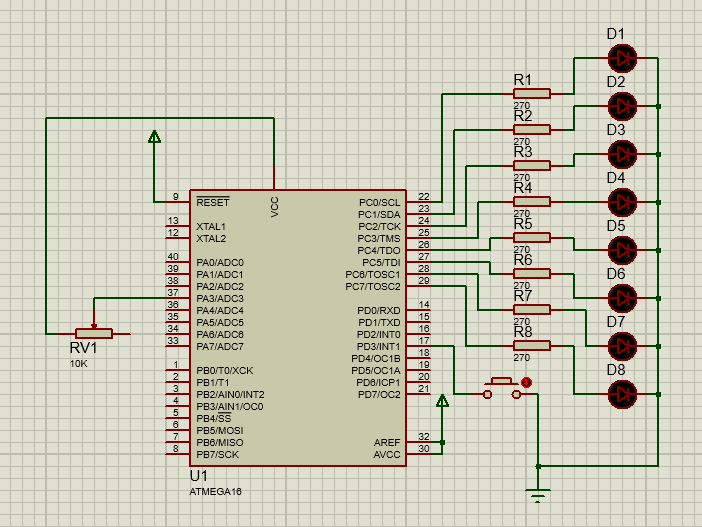Click the PC7/TOSC2 pin label
Viewport: 702px width, 527px height.
pyautogui.click(x=373, y=287)
